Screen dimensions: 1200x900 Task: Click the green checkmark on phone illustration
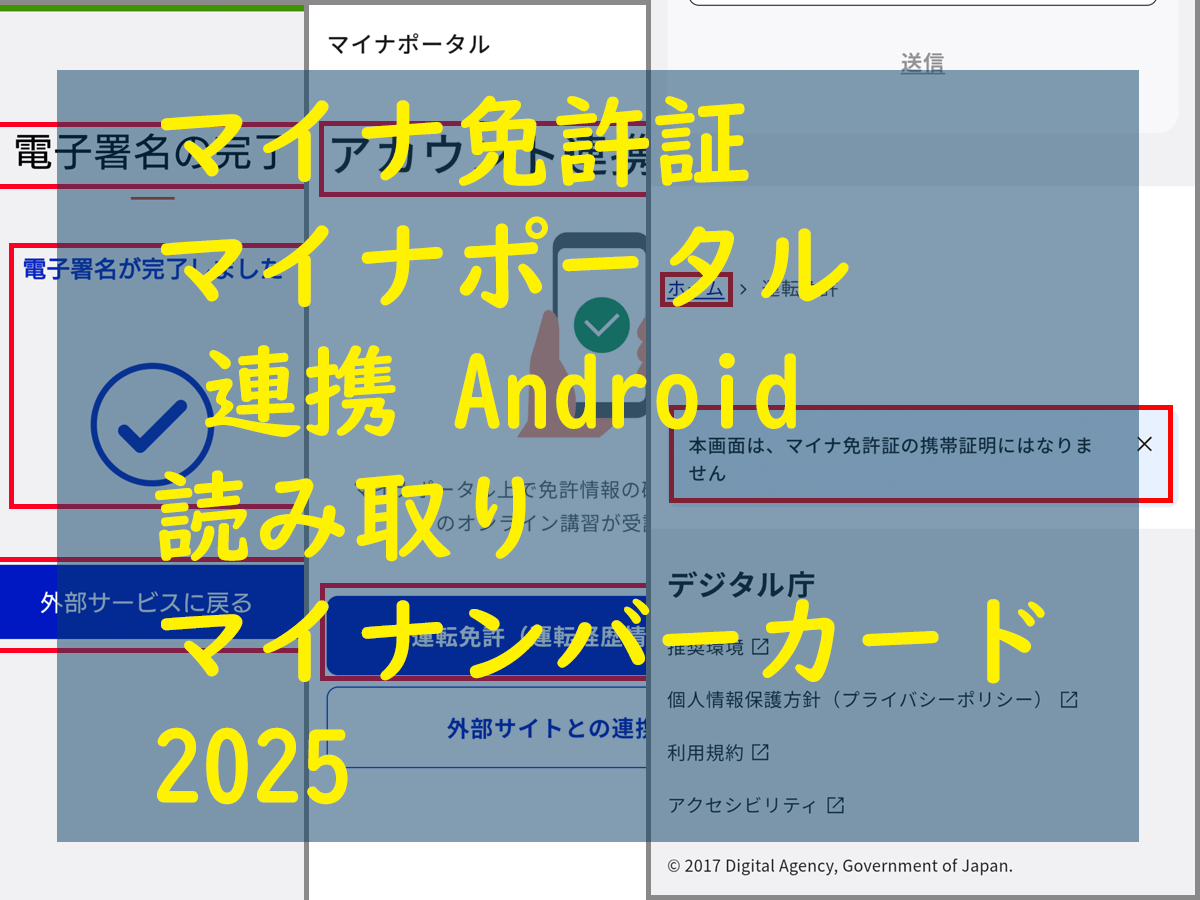pyautogui.click(x=601, y=324)
